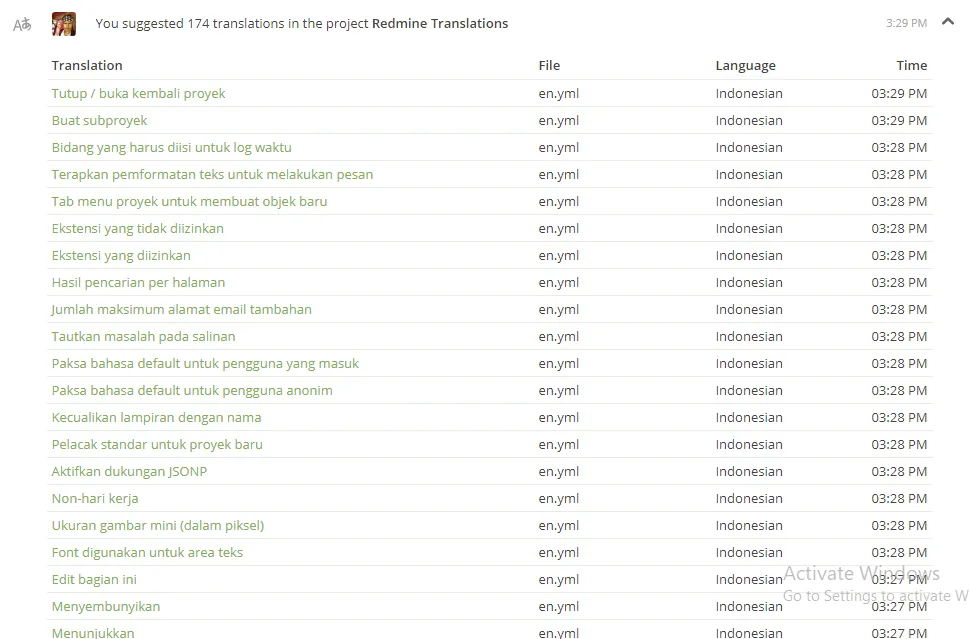Open 'Non-hari kerja' translation
The height and width of the screenshot is (639, 970).
click(95, 499)
